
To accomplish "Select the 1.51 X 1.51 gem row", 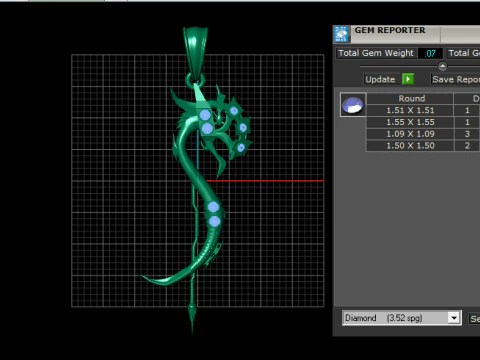I will tap(423, 110).
